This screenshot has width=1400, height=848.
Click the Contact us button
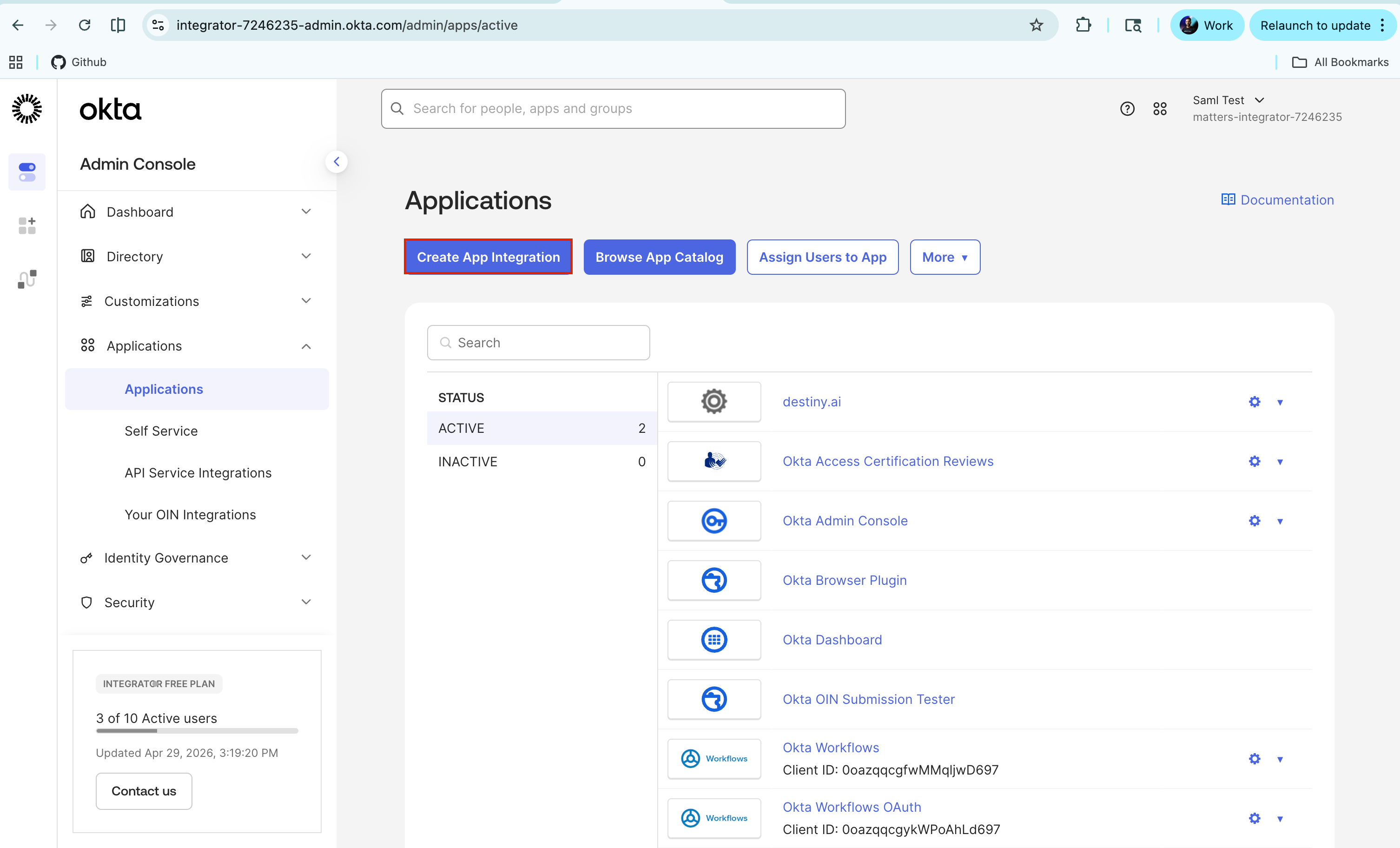144,791
